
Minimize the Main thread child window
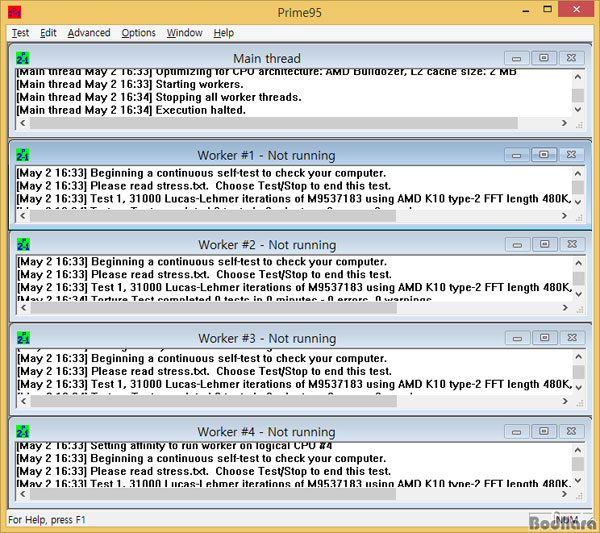click(x=517, y=58)
